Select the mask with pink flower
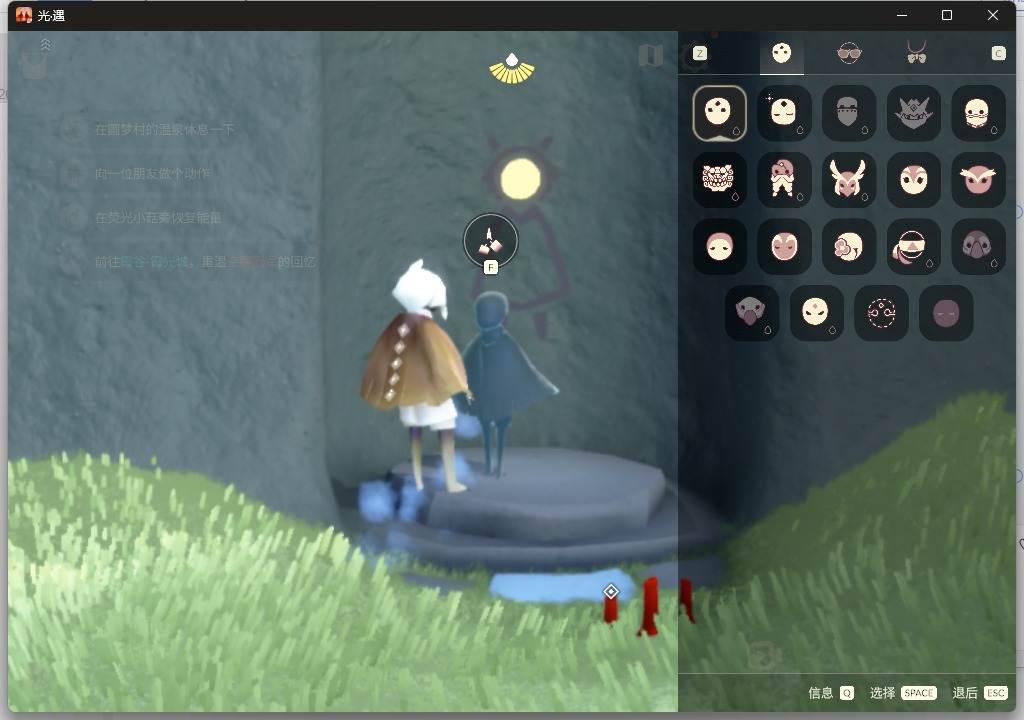 (848, 246)
